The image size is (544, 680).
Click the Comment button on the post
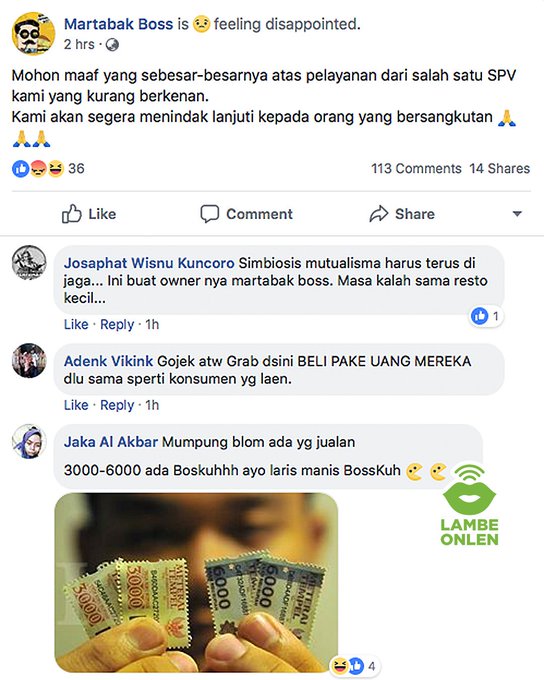click(246, 214)
